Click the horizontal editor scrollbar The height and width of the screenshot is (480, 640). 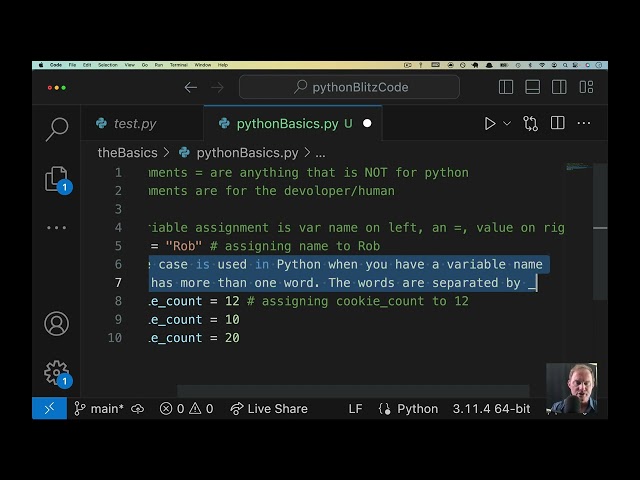click(353, 391)
